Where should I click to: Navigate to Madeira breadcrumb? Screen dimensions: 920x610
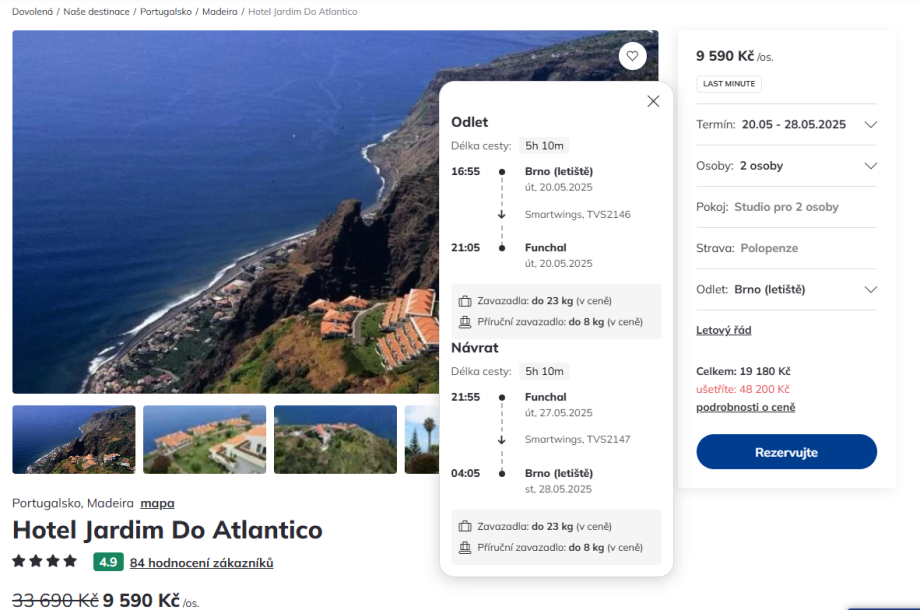pyautogui.click(x=220, y=12)
